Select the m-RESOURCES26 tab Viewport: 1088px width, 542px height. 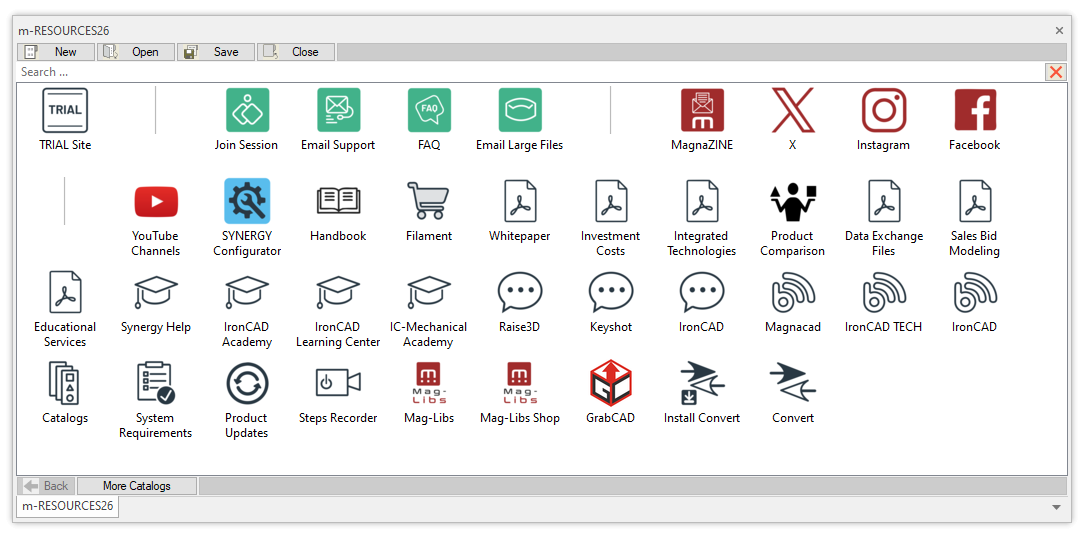pos(67,506)
